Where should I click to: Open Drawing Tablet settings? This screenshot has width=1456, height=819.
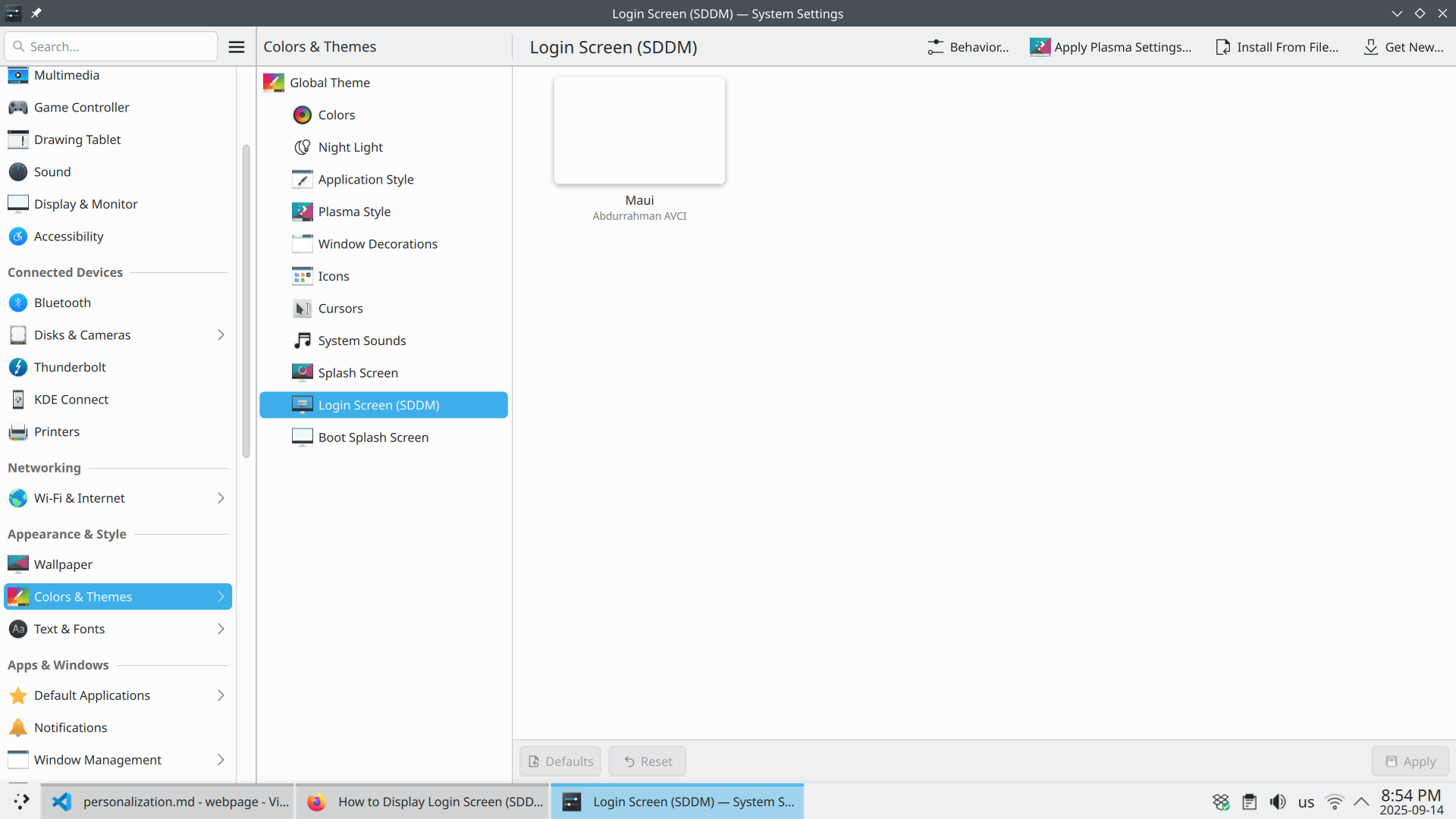pyautogui.click(x=118, y=140)
